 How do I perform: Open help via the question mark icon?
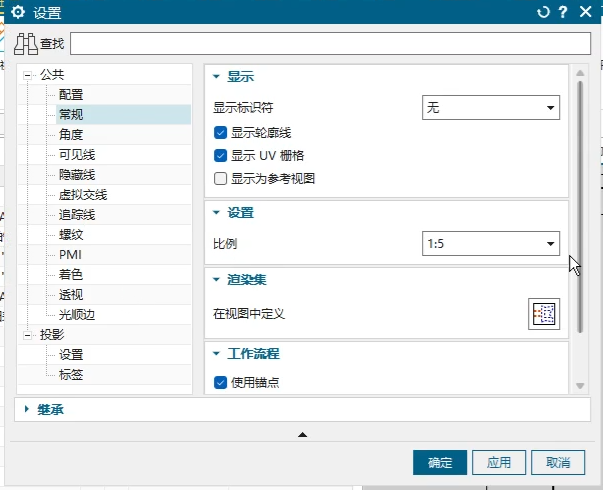(x=563, y=12)
